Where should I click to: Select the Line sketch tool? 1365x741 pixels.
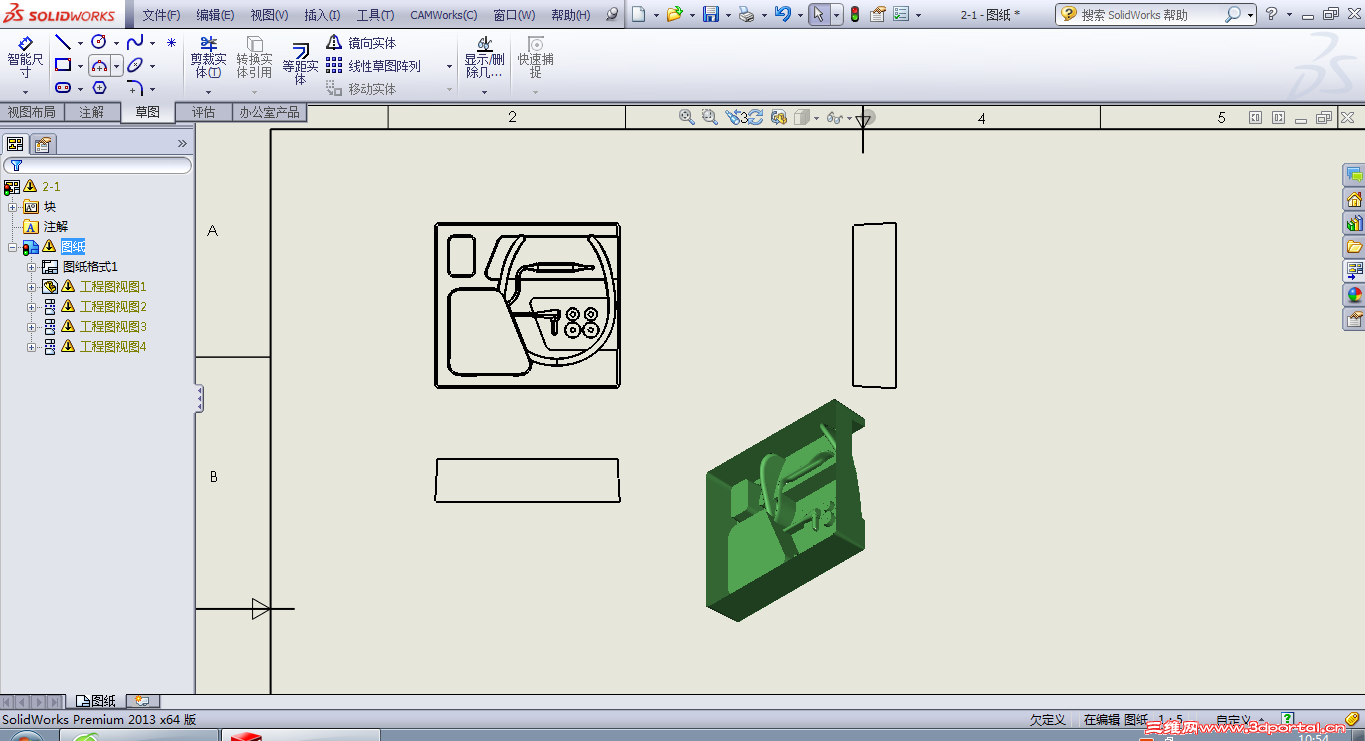(62, 42)
